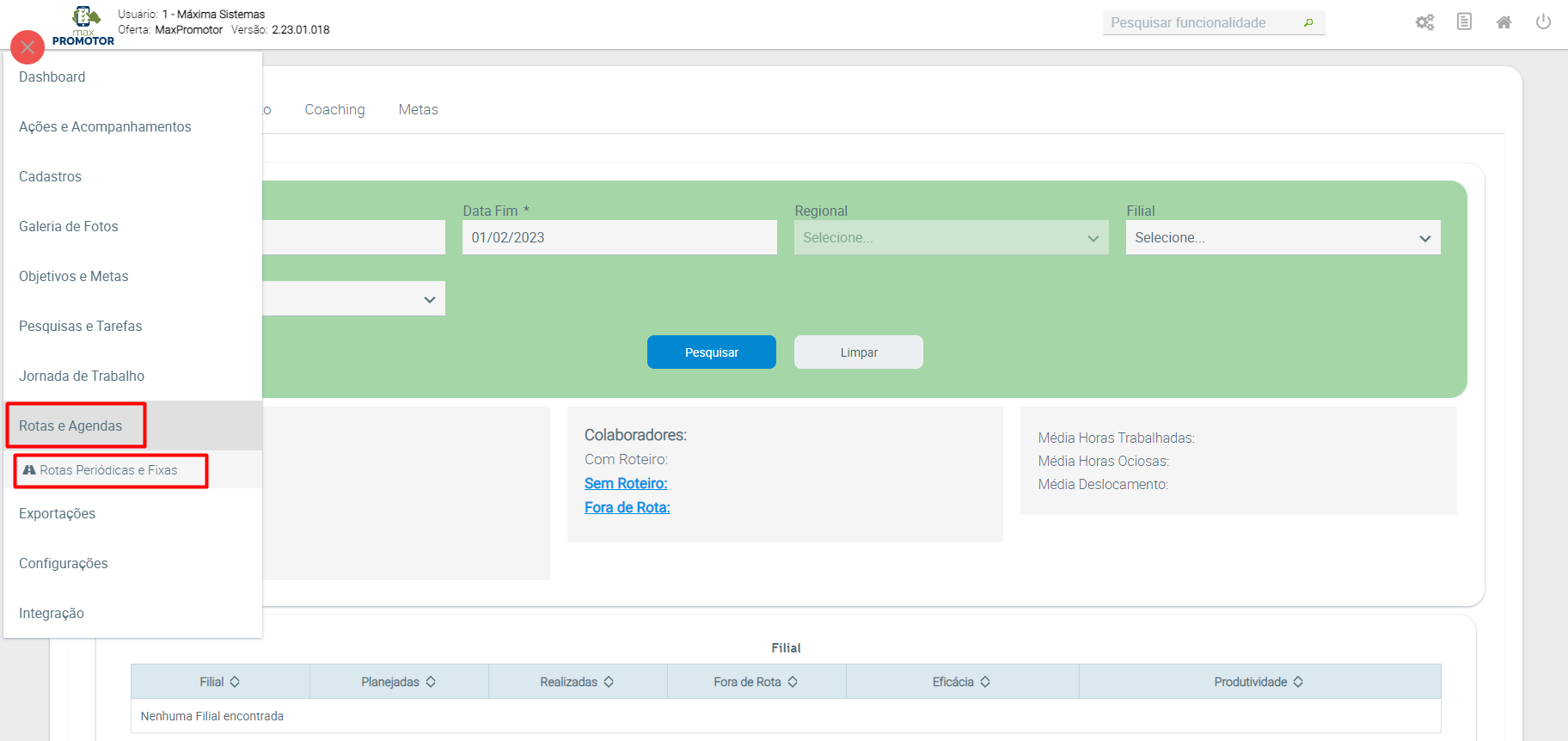The width and height of the screenshot is (1568, 741).
Task: Sort by Produtividade column arrows
Action: pyautogui.click(x=1298, y=682)
